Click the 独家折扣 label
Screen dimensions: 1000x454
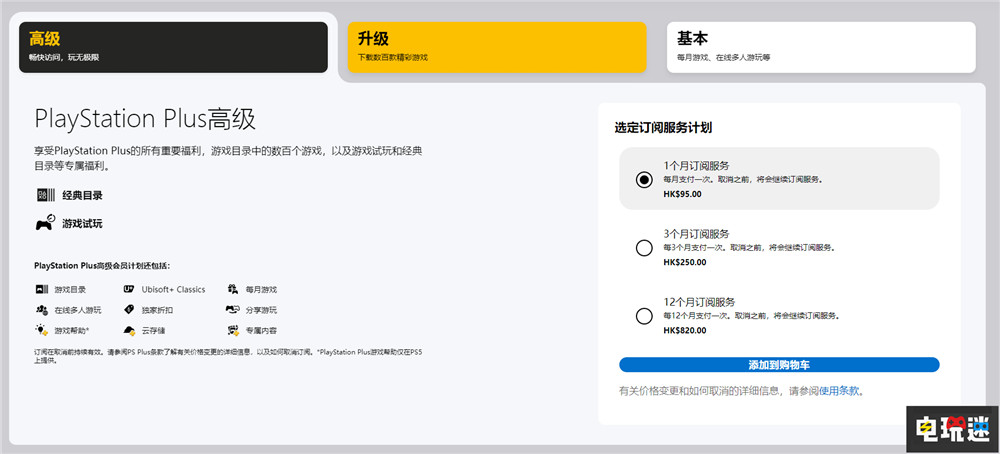click(157, 311)
